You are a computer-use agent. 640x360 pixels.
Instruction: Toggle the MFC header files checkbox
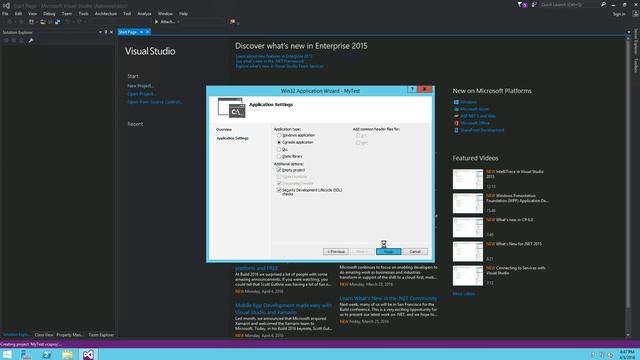click(358, 143)
